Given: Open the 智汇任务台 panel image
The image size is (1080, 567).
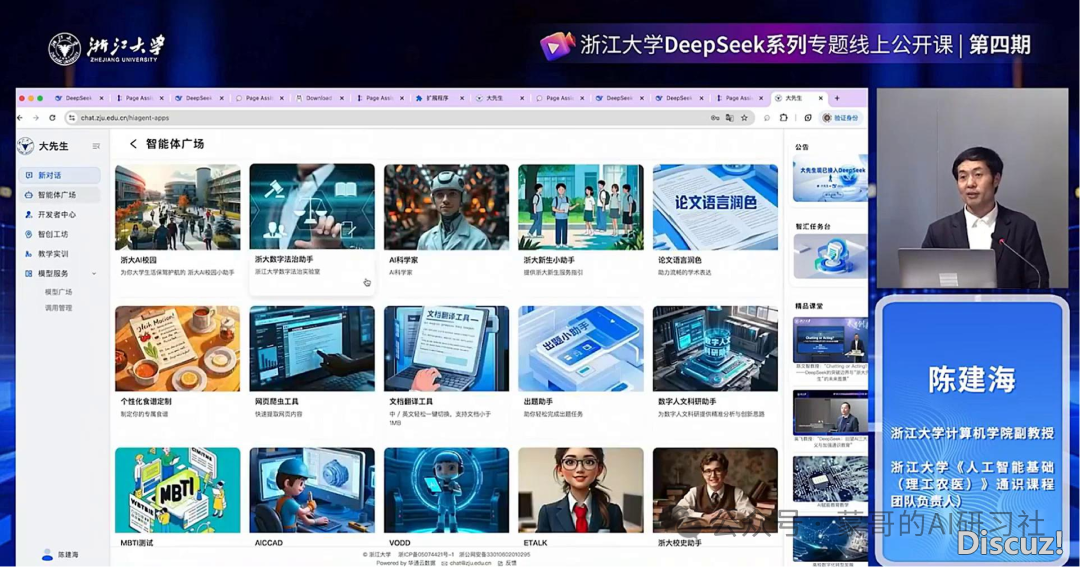Looking at the screenshot, I should 829,256.
